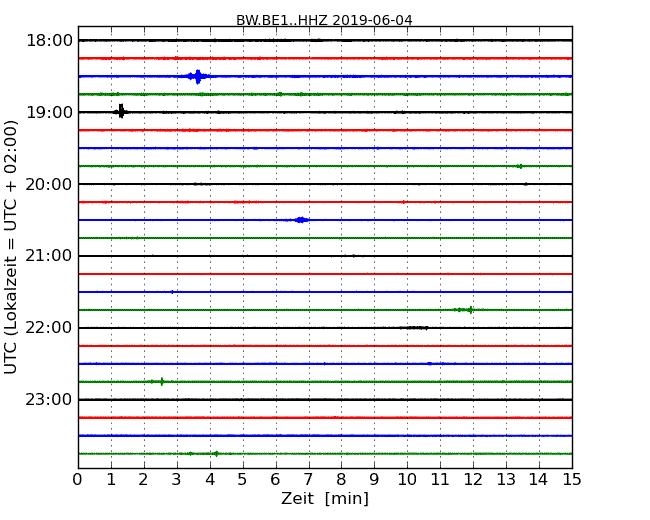Image resolution: width=650 pixels, height=520 pixels.
Task: Select the green blip on the 19:45 trace
Action: pos(520,166)
